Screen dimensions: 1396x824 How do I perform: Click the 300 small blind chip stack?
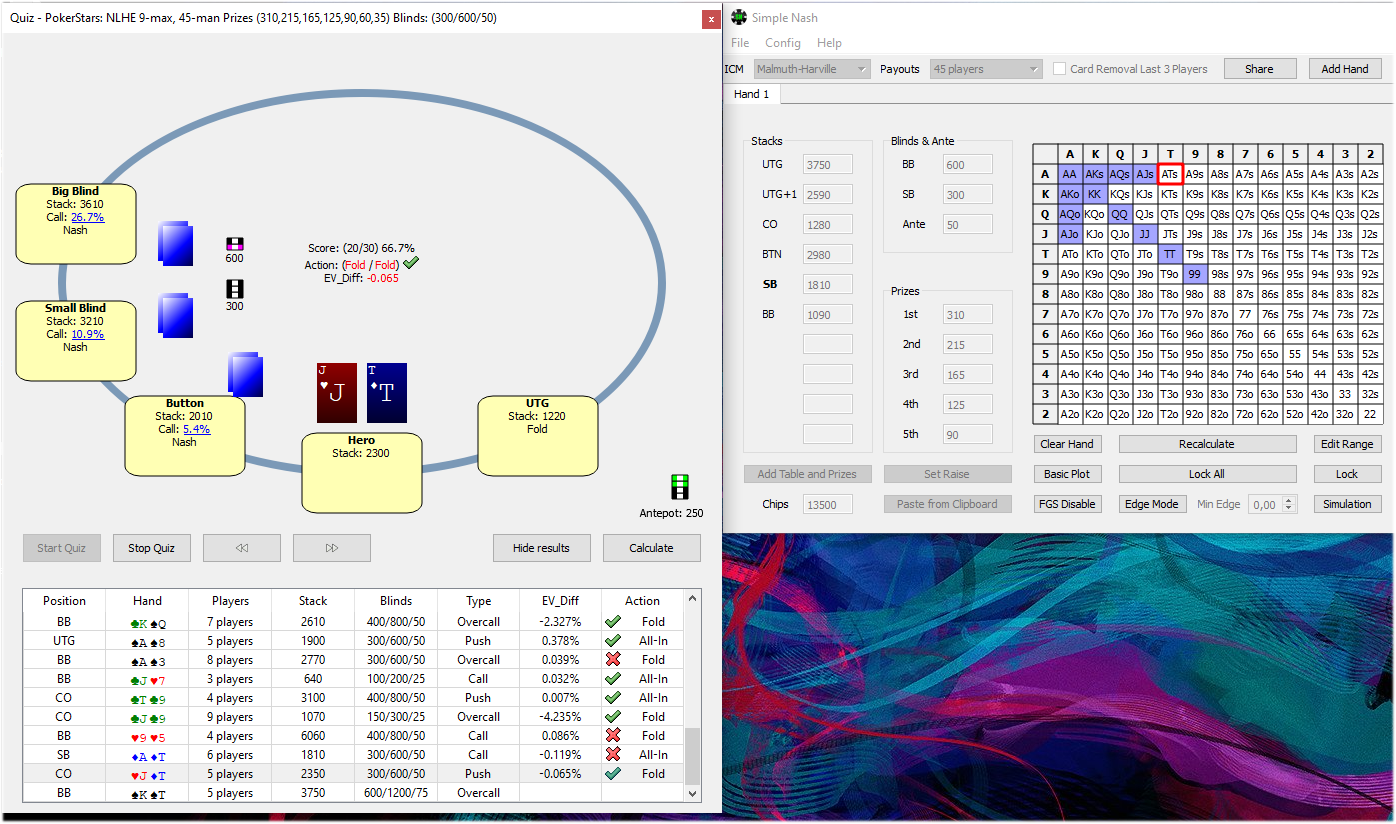(x=235, y=289)
